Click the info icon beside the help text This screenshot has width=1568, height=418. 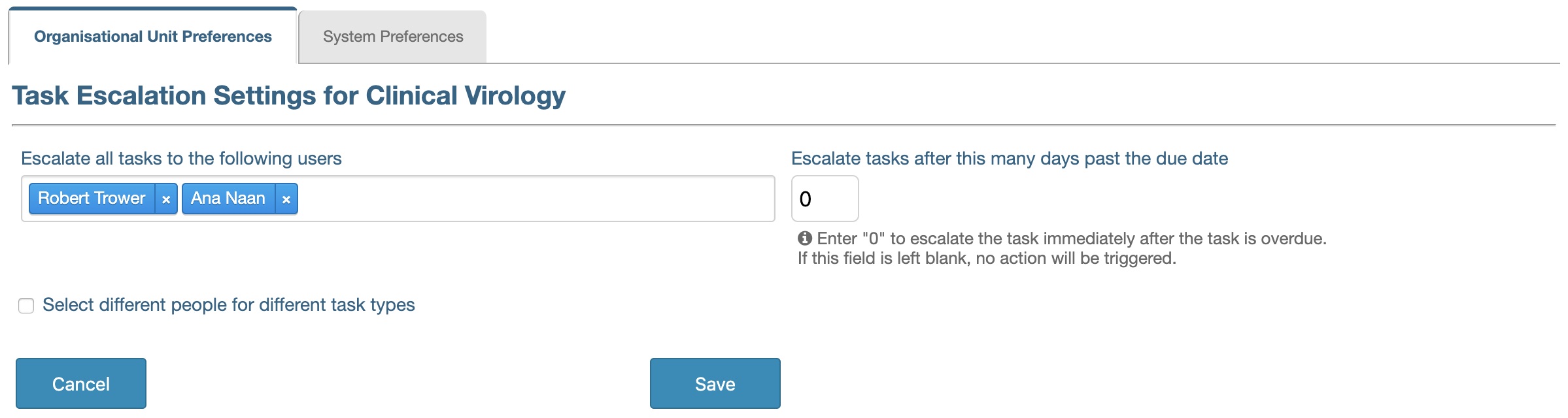click(x=805, y=238)
